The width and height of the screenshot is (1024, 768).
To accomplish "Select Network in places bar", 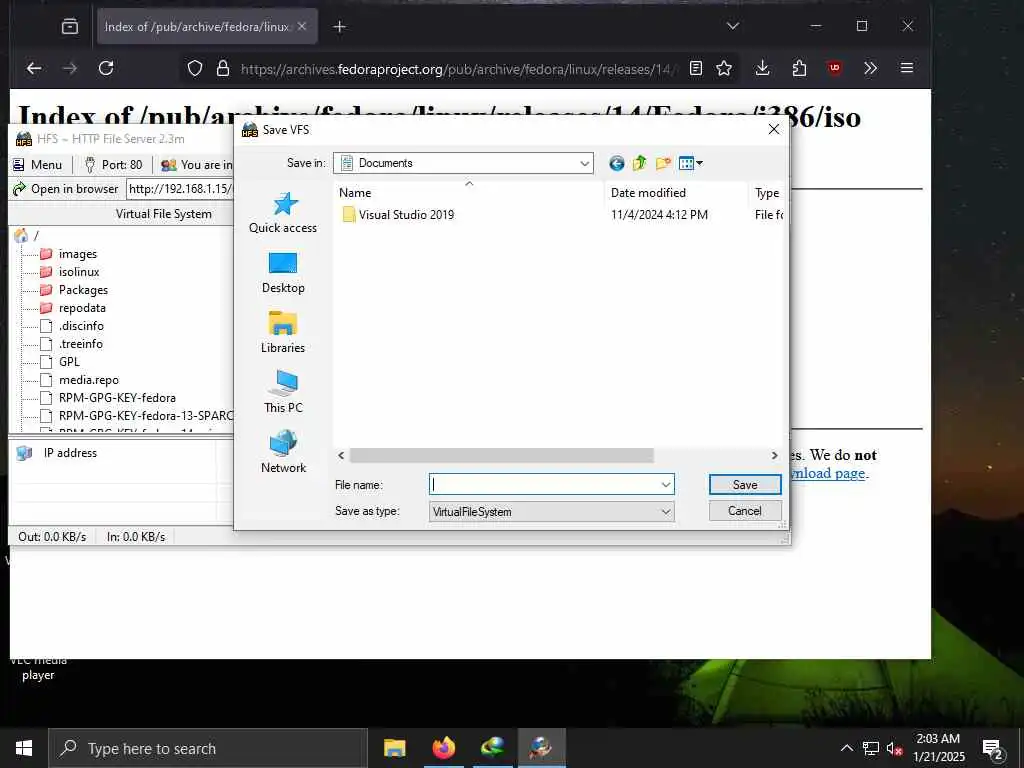I will pos(283,452).
